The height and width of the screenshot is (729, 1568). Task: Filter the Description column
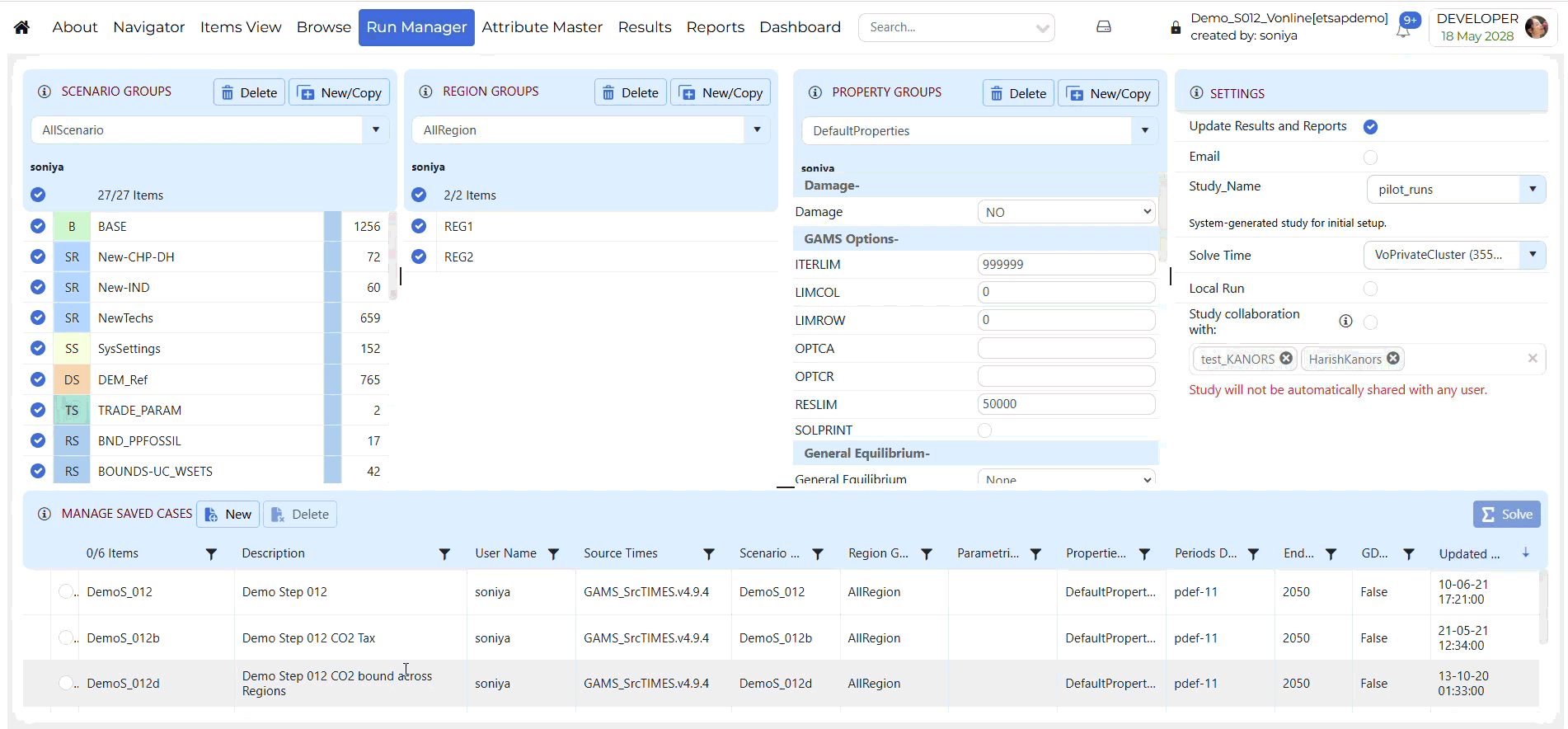coord(444,554)
